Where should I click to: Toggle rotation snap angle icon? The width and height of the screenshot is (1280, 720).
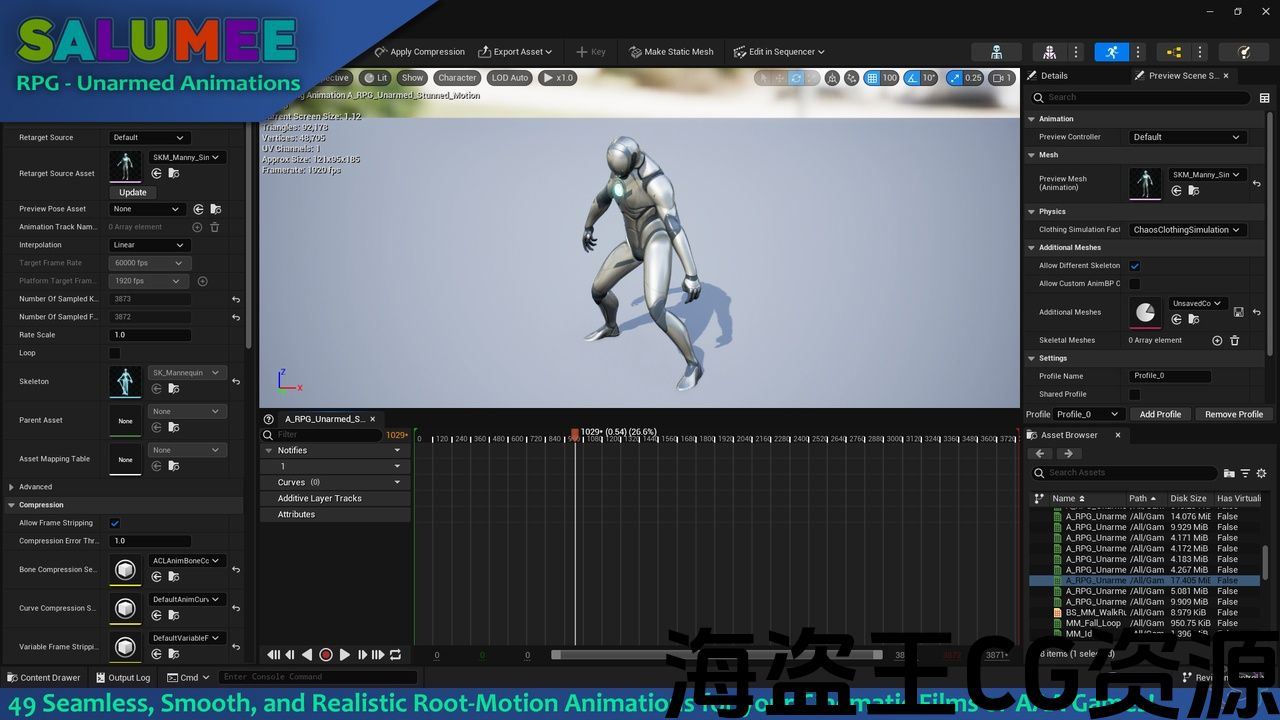[913, 78]
